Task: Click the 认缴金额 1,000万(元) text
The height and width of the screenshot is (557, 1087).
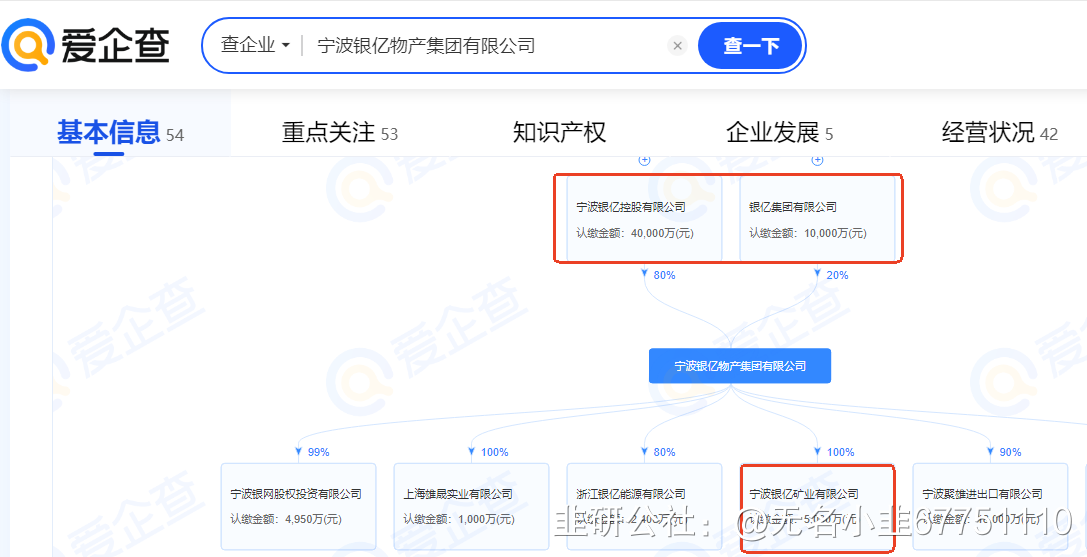Action: coord(458,519)
